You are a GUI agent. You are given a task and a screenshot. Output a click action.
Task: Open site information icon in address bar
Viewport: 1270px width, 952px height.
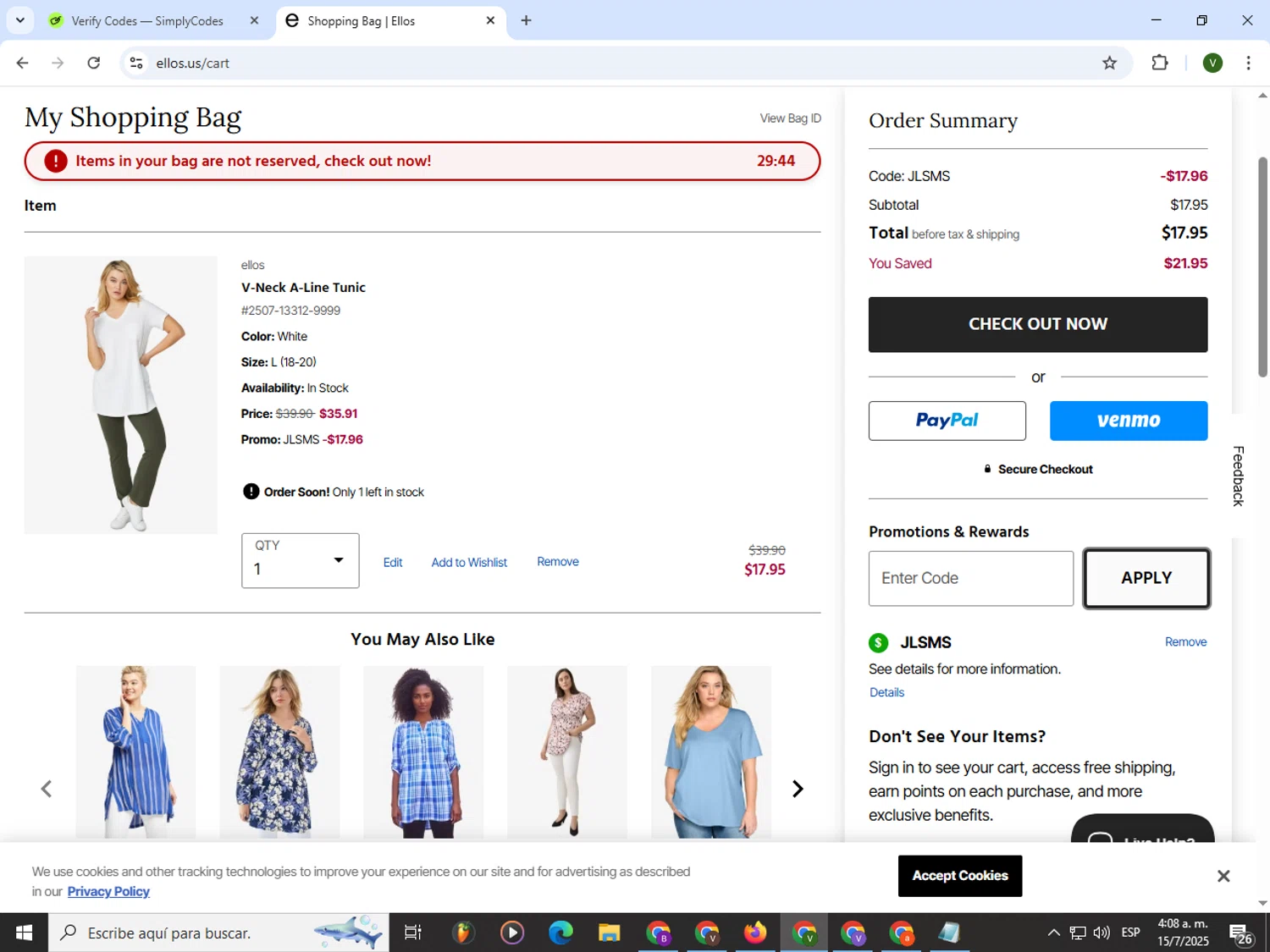tap(136, 63)
